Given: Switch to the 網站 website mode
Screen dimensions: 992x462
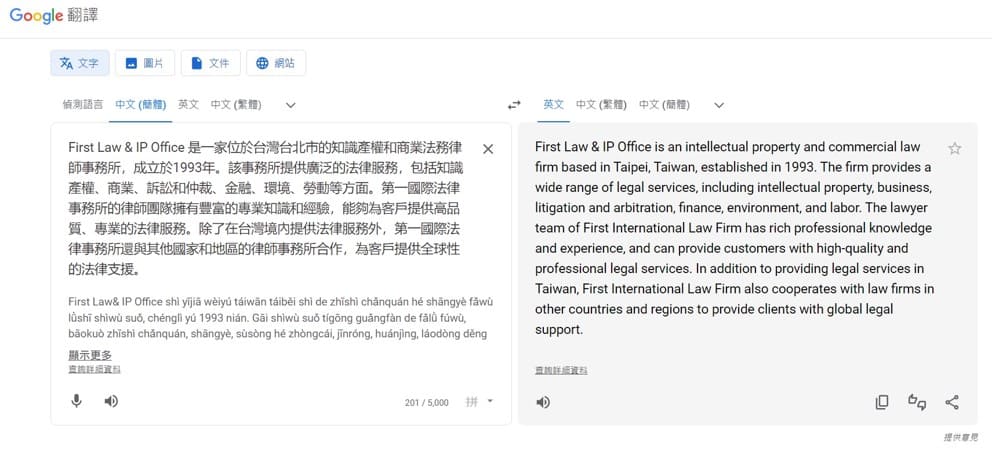Looking at the screenshot, I should (276, 63).
